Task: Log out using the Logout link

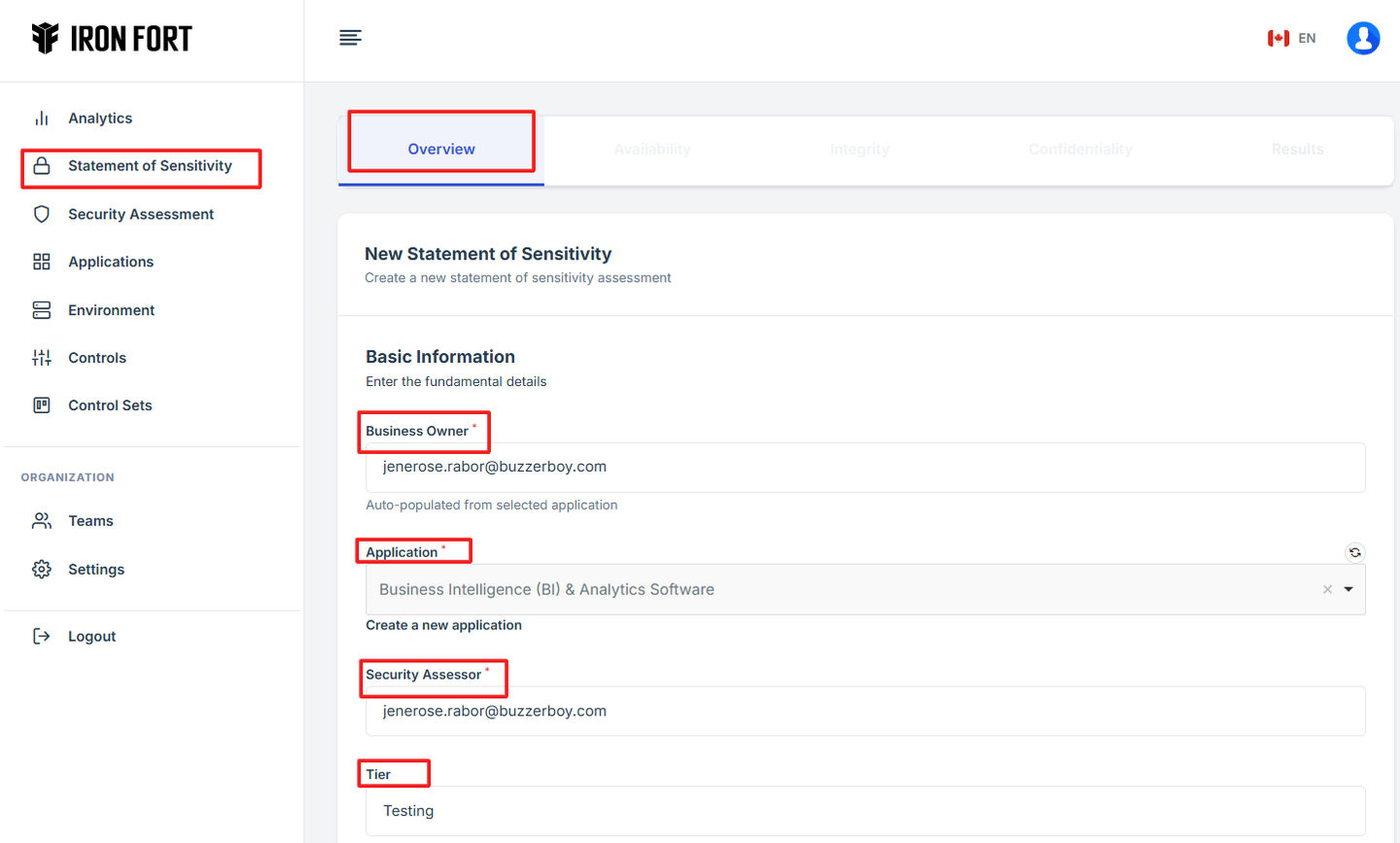Action: pos(91,636)
